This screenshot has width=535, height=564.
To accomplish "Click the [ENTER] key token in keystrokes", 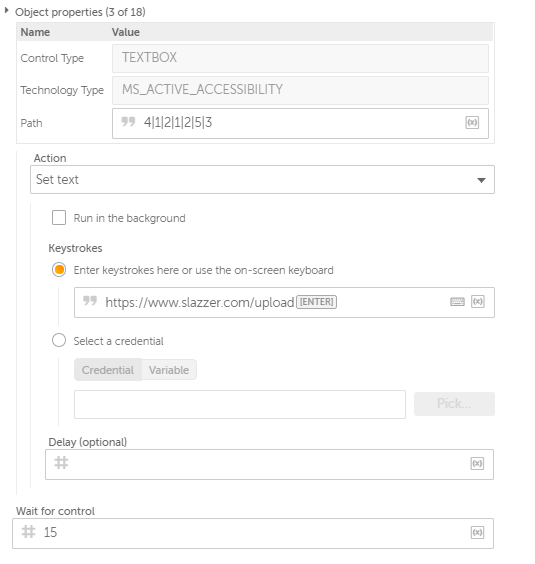I will 316,302.
